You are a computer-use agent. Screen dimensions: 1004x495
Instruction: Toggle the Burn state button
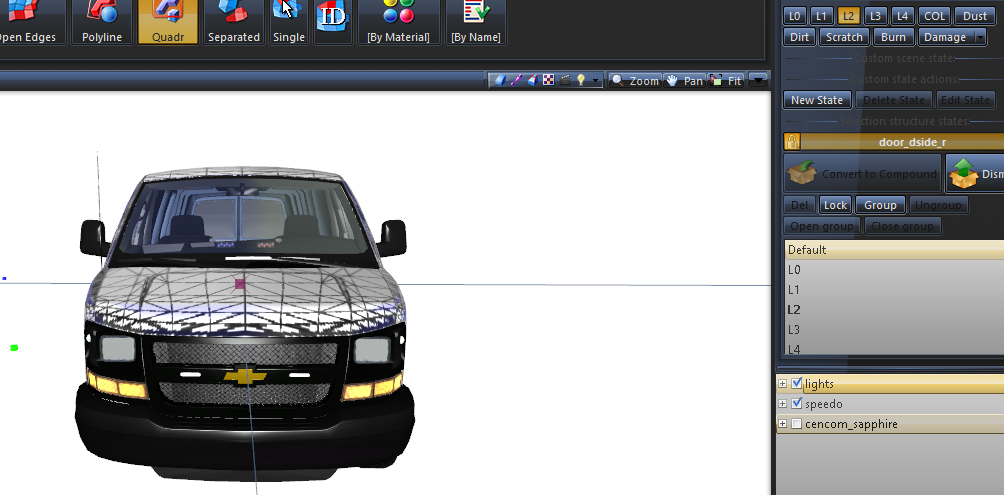[893, 37]
